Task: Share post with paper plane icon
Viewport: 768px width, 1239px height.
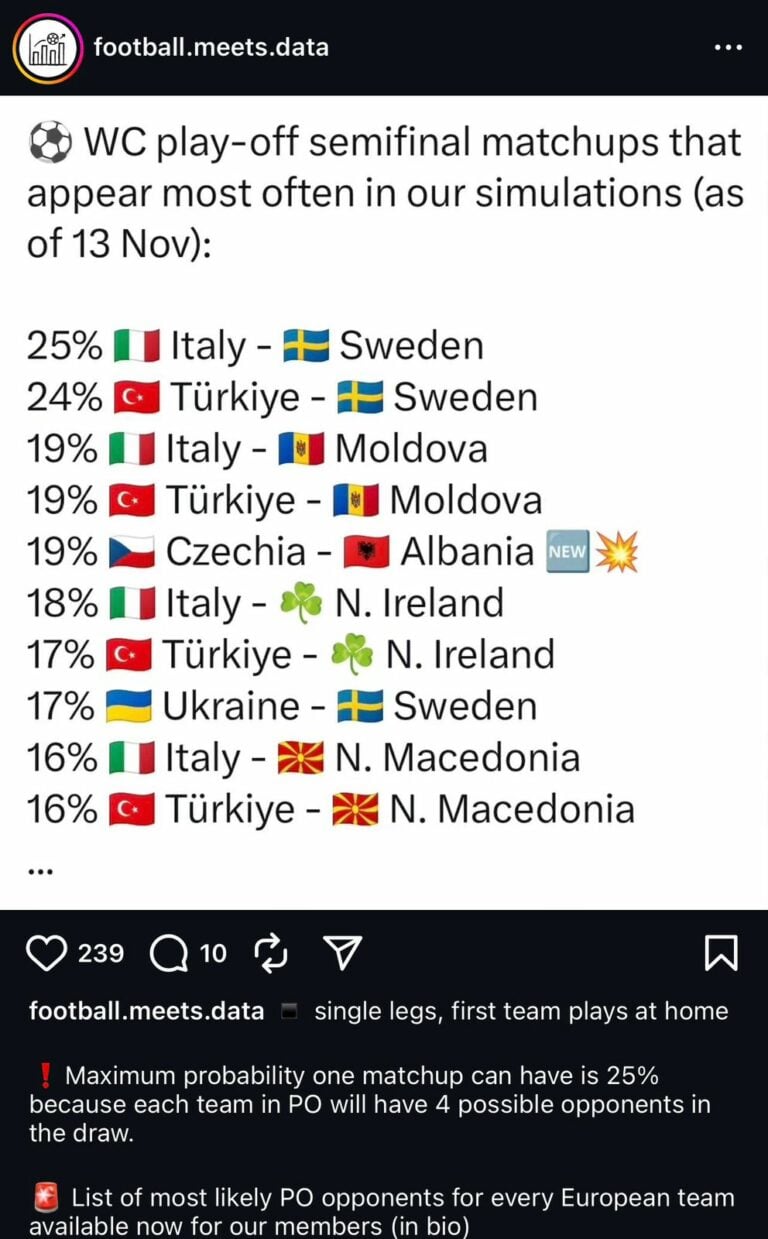Action: 343,953
